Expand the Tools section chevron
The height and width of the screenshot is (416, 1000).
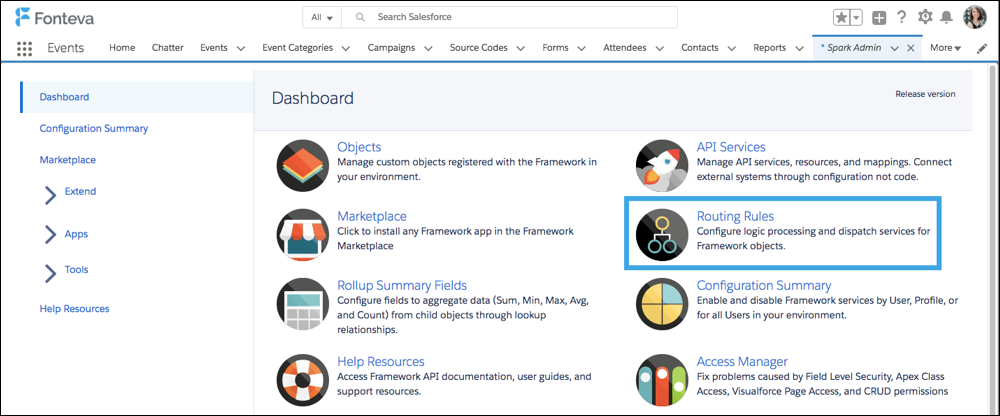click(50, 272)
